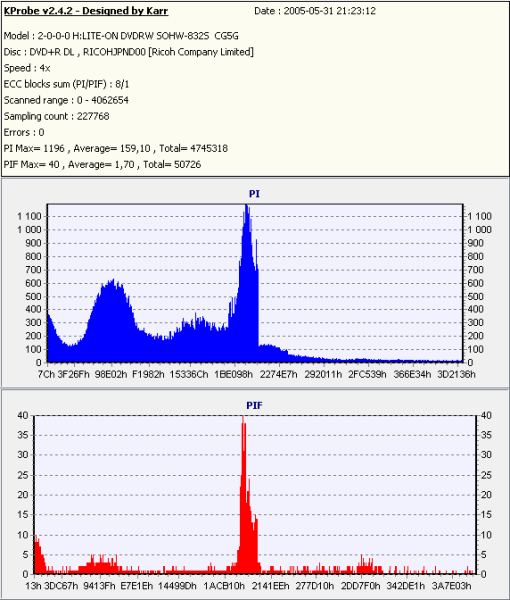510x600 pixels.
Task: Select the Date 2005-05-31 21:23:12 text
Action: click(x=315, y=11)
